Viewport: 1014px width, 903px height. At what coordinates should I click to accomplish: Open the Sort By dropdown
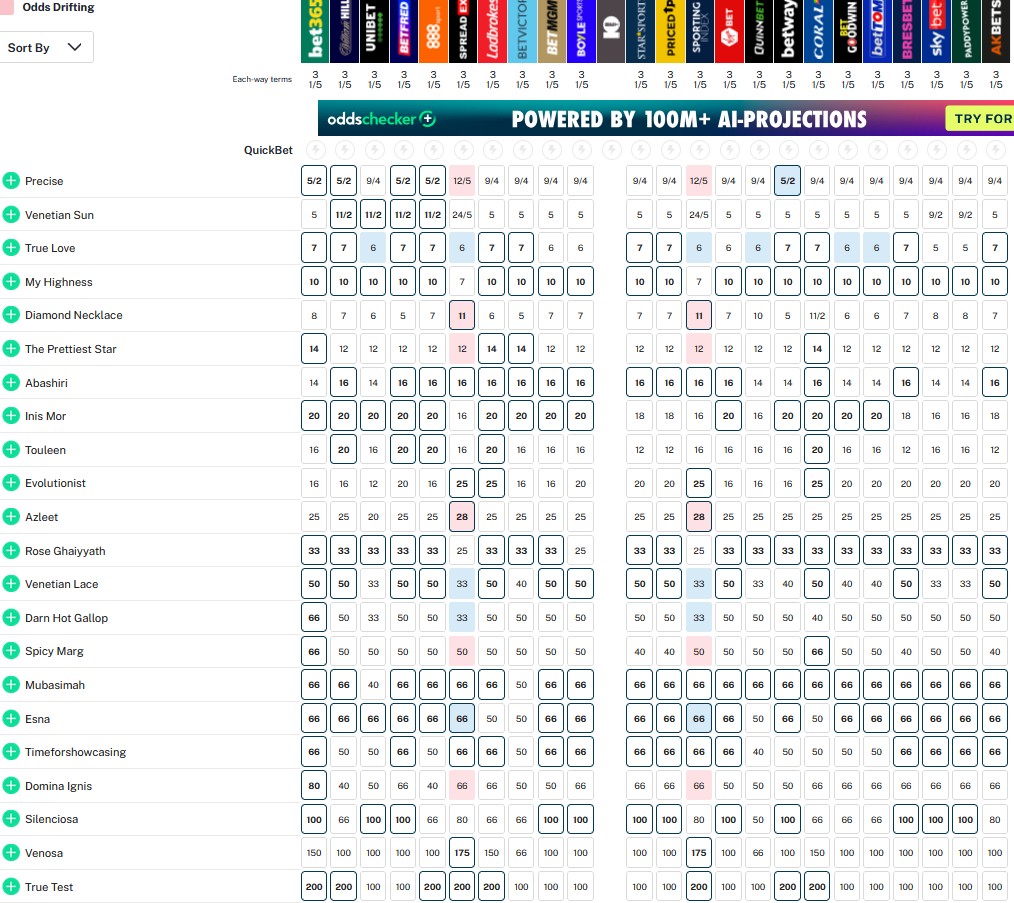(46, 47)
